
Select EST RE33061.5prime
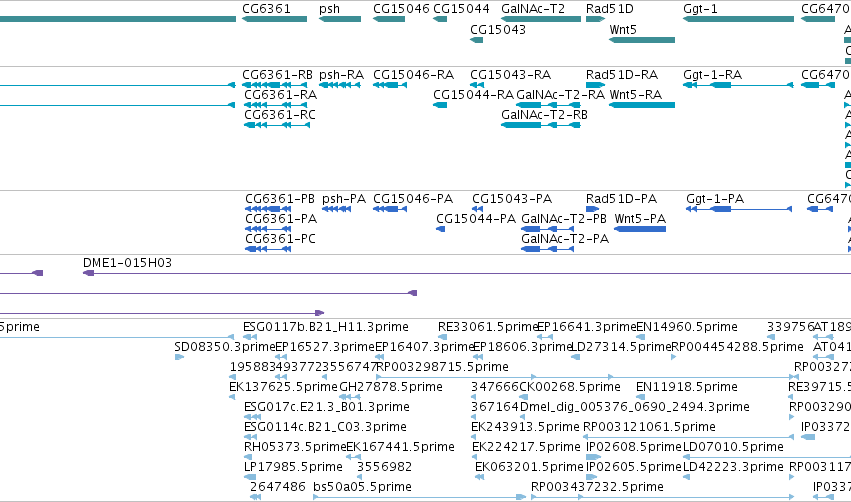(x=442, y=337)
